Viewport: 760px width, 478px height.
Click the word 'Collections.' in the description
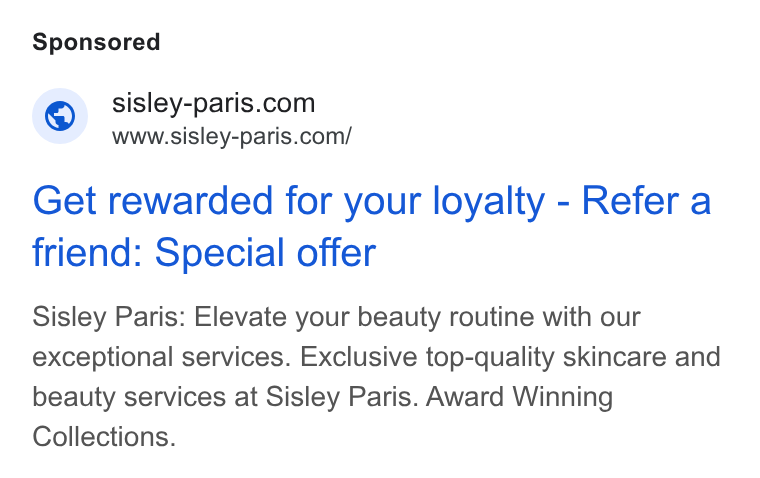tap(104, 437)
